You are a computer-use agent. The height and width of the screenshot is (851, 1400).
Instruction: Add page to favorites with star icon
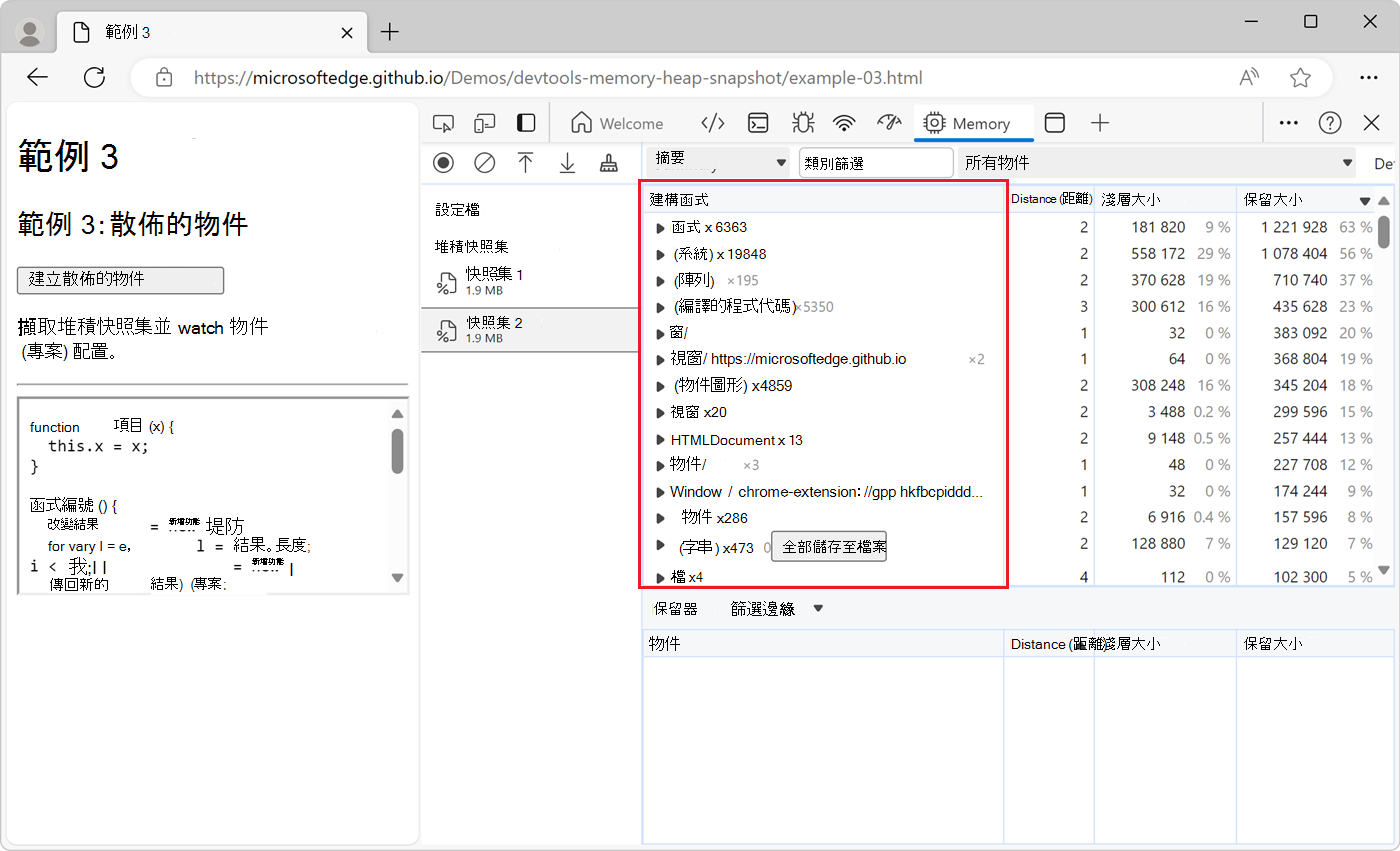point(1300,77)
